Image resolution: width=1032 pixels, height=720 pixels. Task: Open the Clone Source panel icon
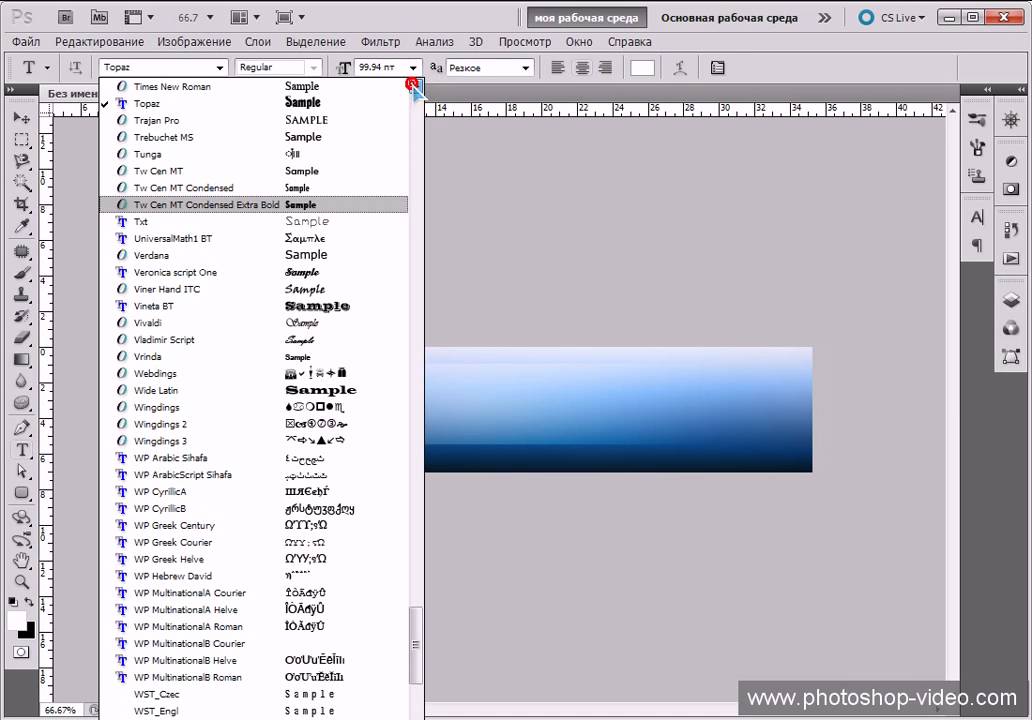[x=977, y=176]
